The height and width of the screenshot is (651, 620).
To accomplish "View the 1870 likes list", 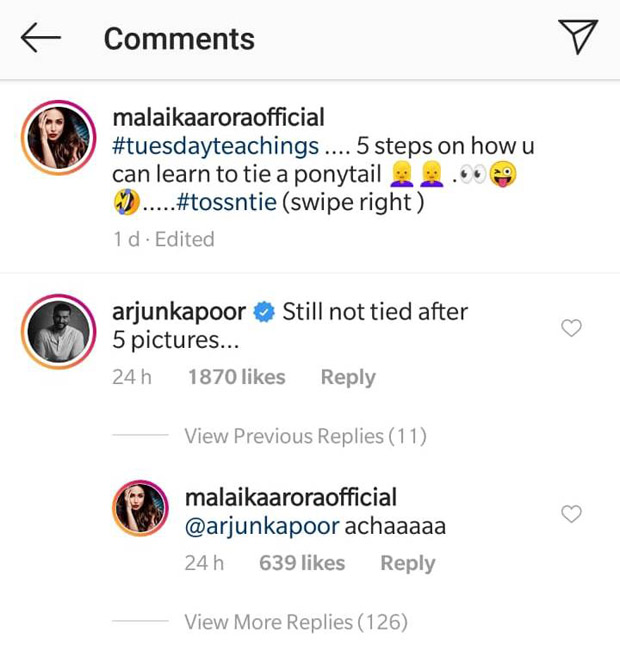I will [x=237, y=377].
